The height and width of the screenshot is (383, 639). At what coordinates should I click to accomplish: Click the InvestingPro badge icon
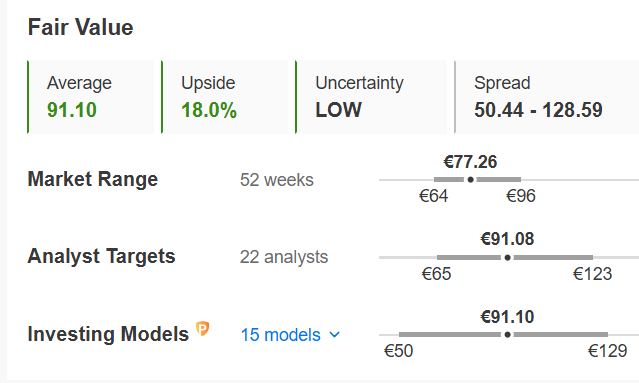tap(203, 328)
